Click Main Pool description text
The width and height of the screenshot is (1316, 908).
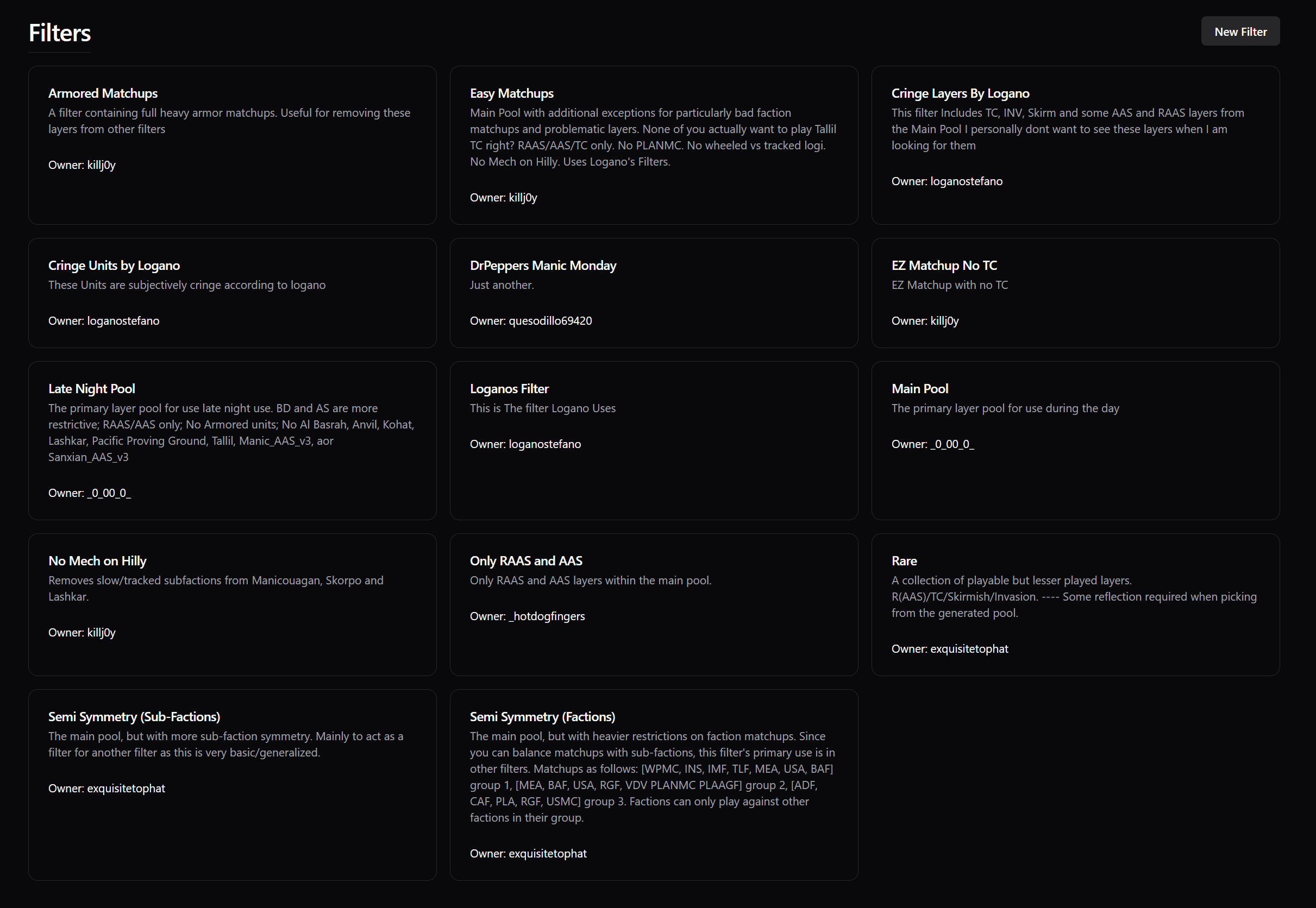pos(1005,408)
